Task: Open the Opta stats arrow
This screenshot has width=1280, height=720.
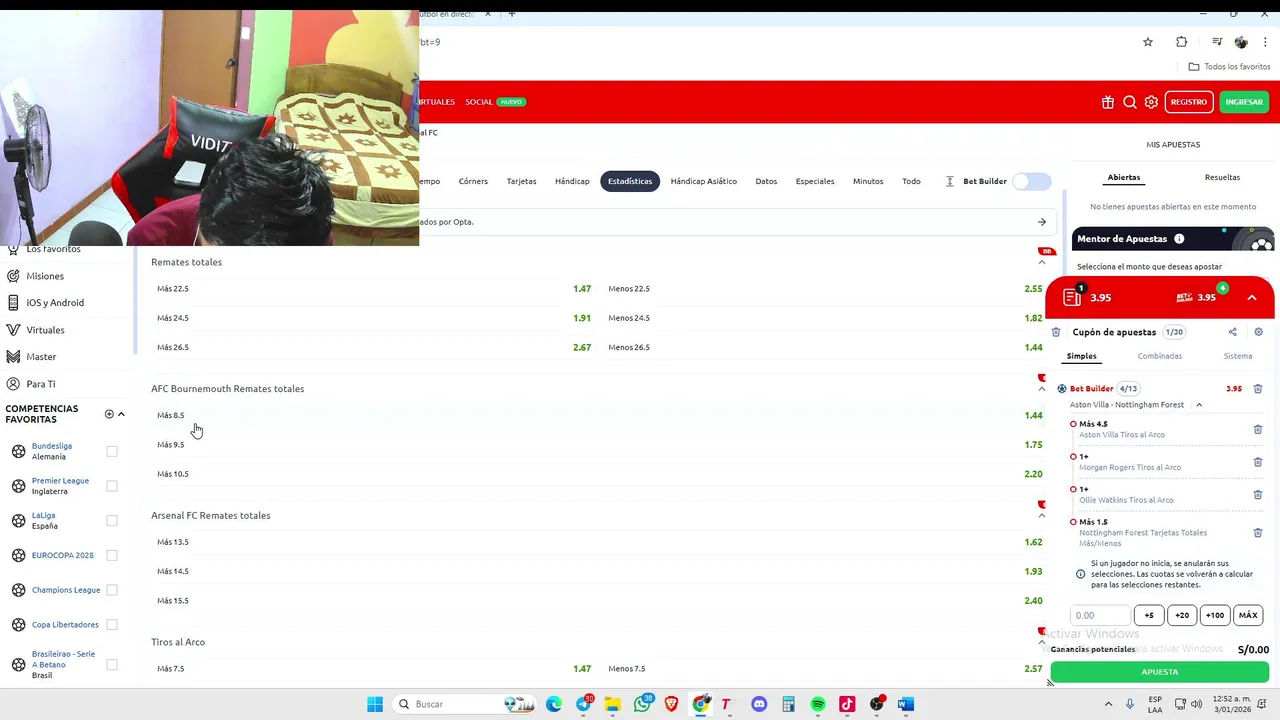Action: click(x=1042, y=222)
